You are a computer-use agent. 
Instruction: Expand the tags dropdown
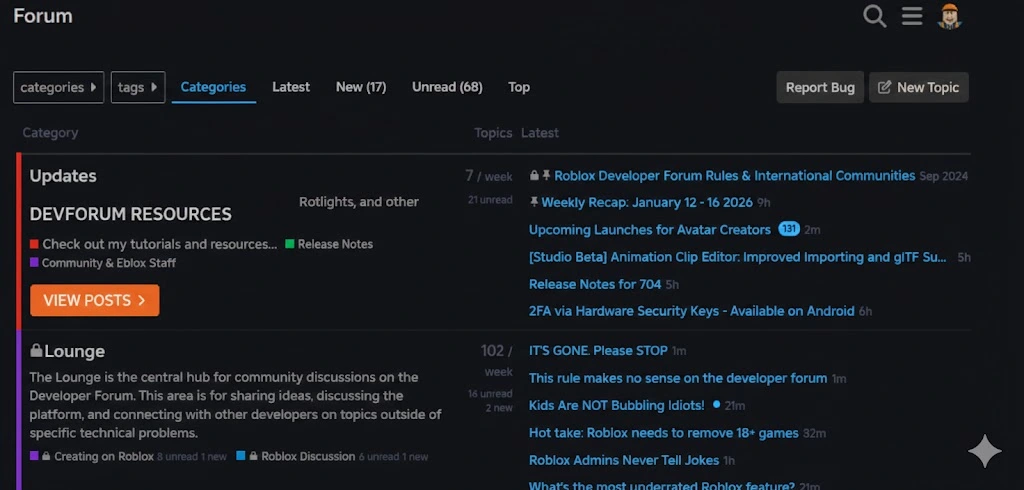click(138, 88)
